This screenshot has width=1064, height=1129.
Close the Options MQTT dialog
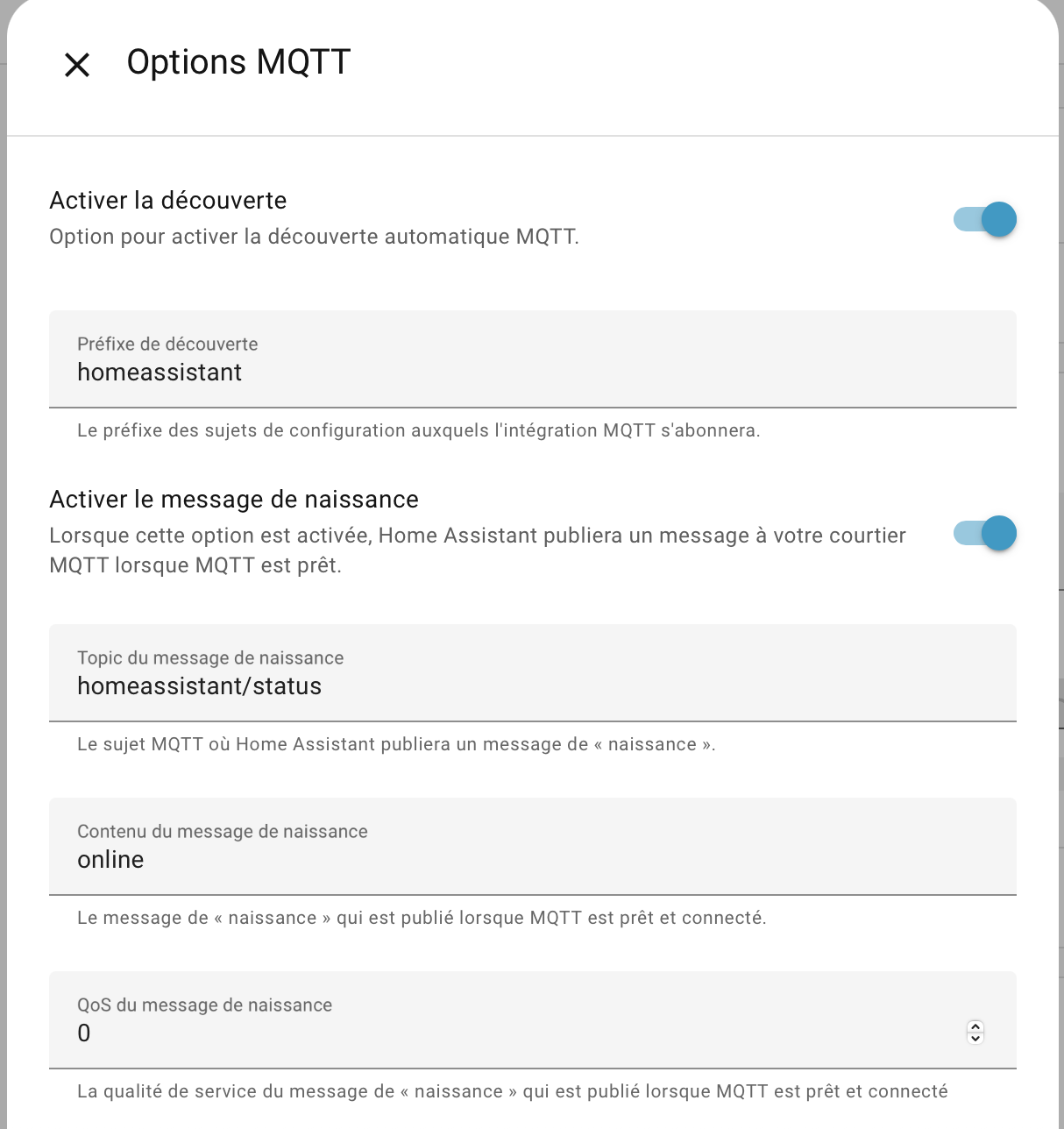click(x=77, y=64)
